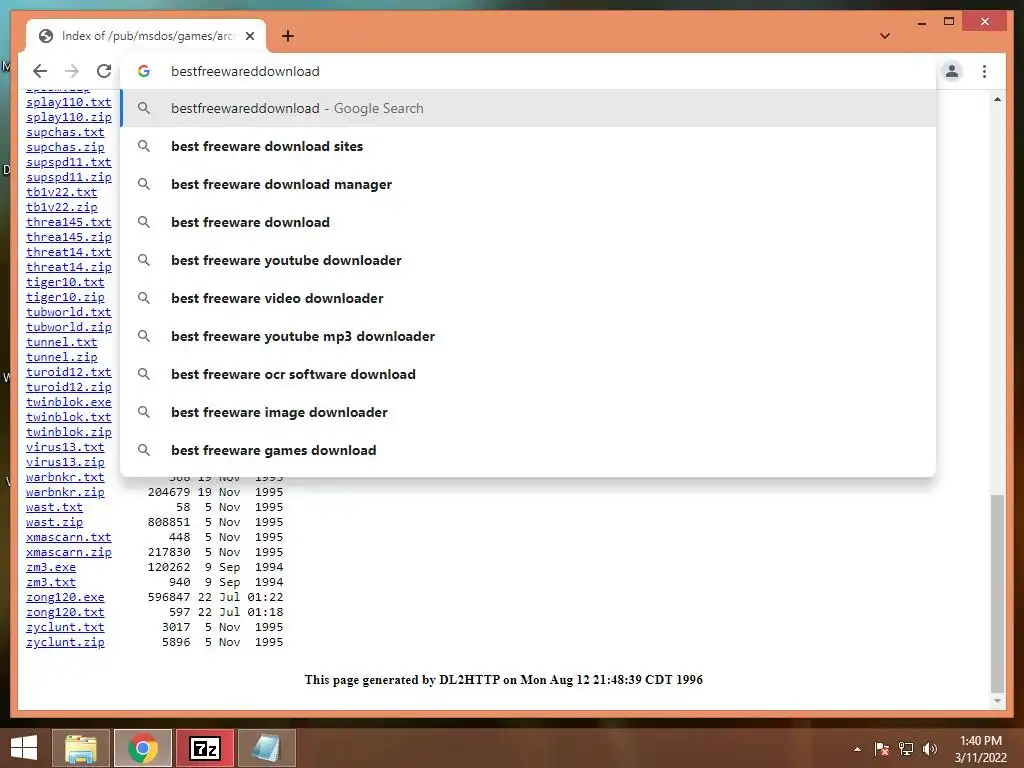Click the forward navigation arrow

[x=72, y=71]
